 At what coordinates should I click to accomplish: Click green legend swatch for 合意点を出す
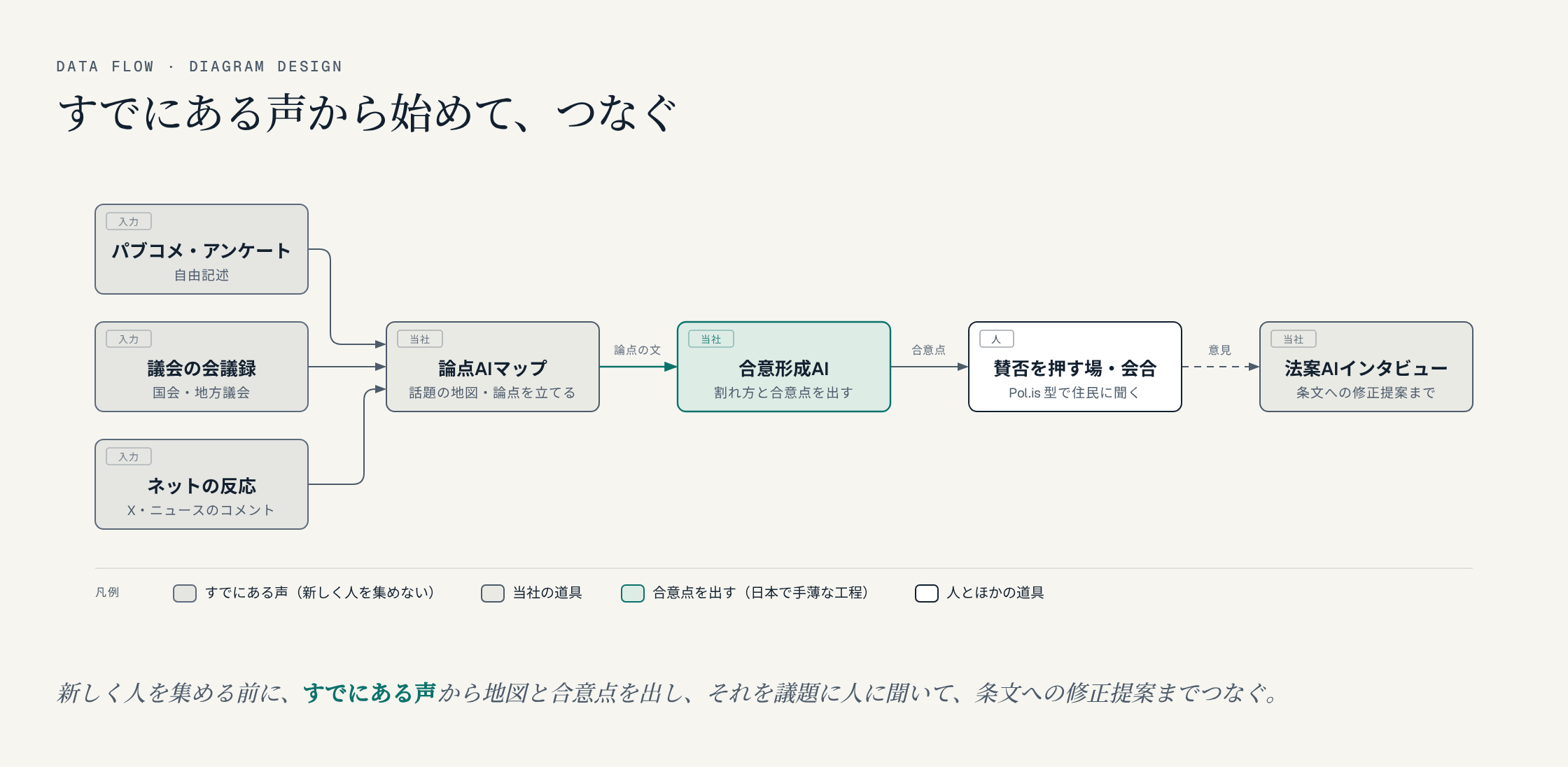pos(633,593)
